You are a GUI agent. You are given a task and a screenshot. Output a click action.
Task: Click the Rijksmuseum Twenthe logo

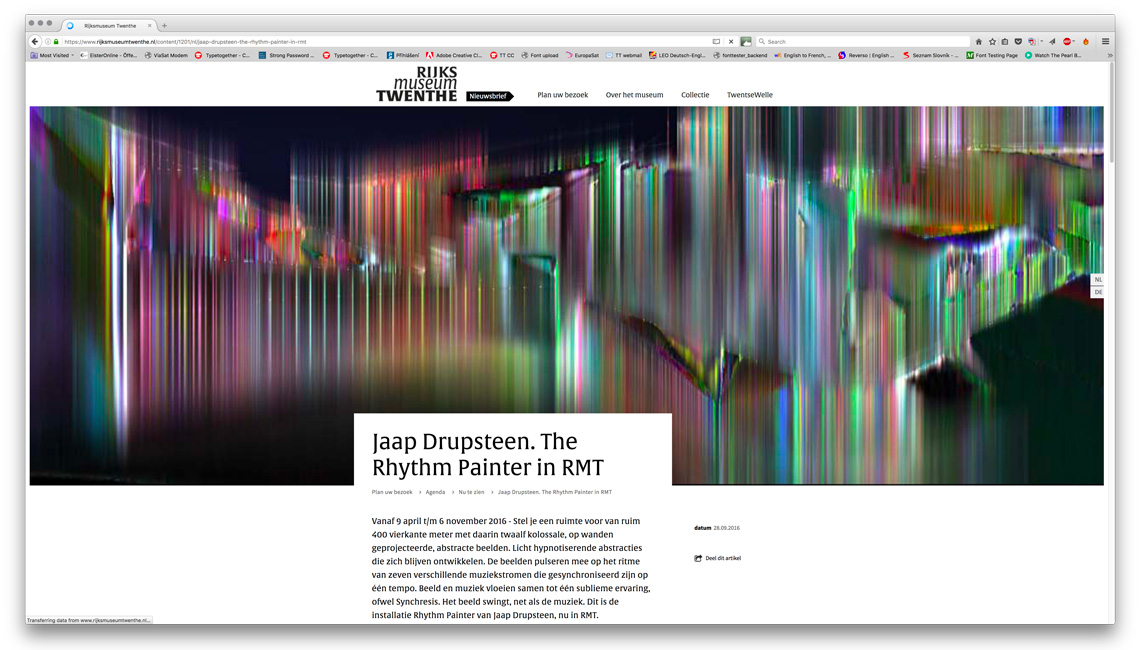pyautogui.click(x=417, y=84)
